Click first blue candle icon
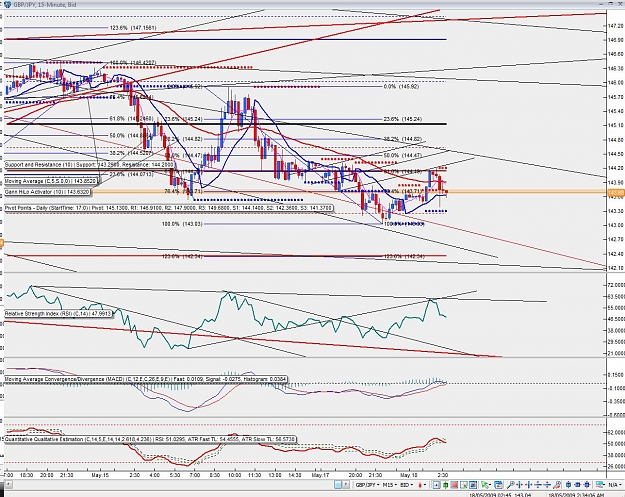The height and width of the screenshot is (497, 625). [x=568, y=485]
